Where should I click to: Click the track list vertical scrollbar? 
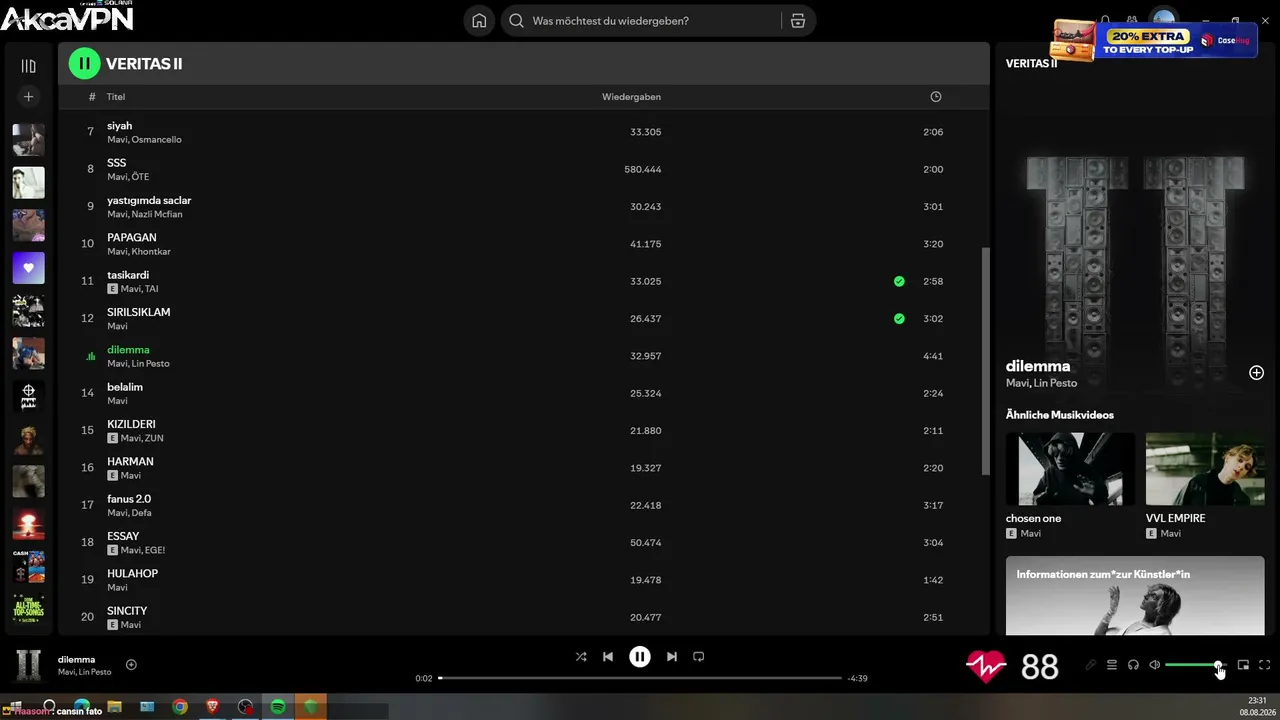[986, 360]
